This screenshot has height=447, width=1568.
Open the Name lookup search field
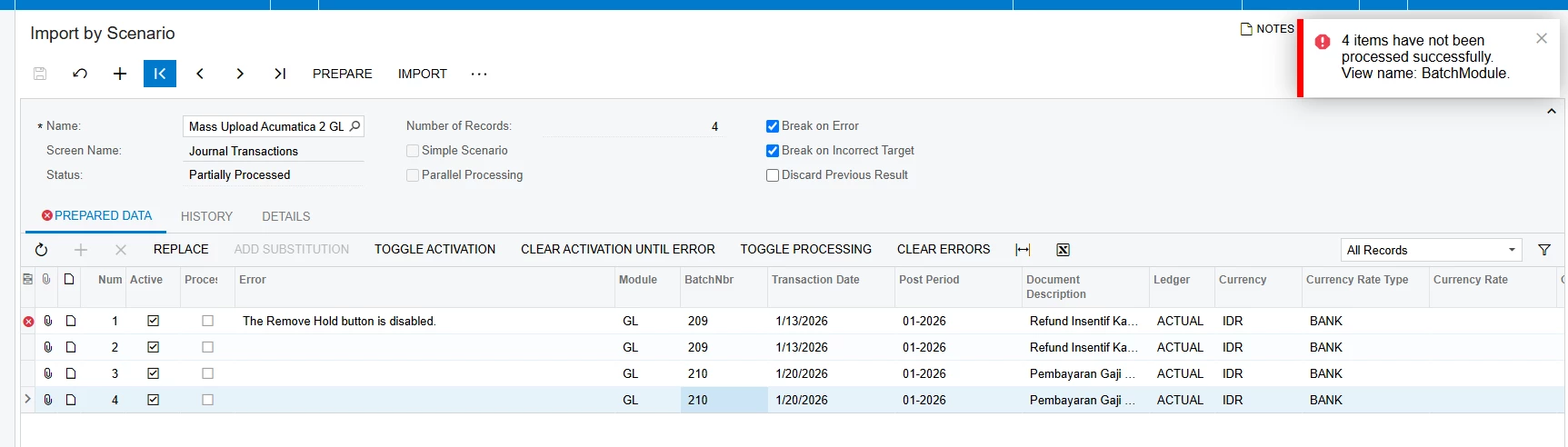tap(355, 126)
